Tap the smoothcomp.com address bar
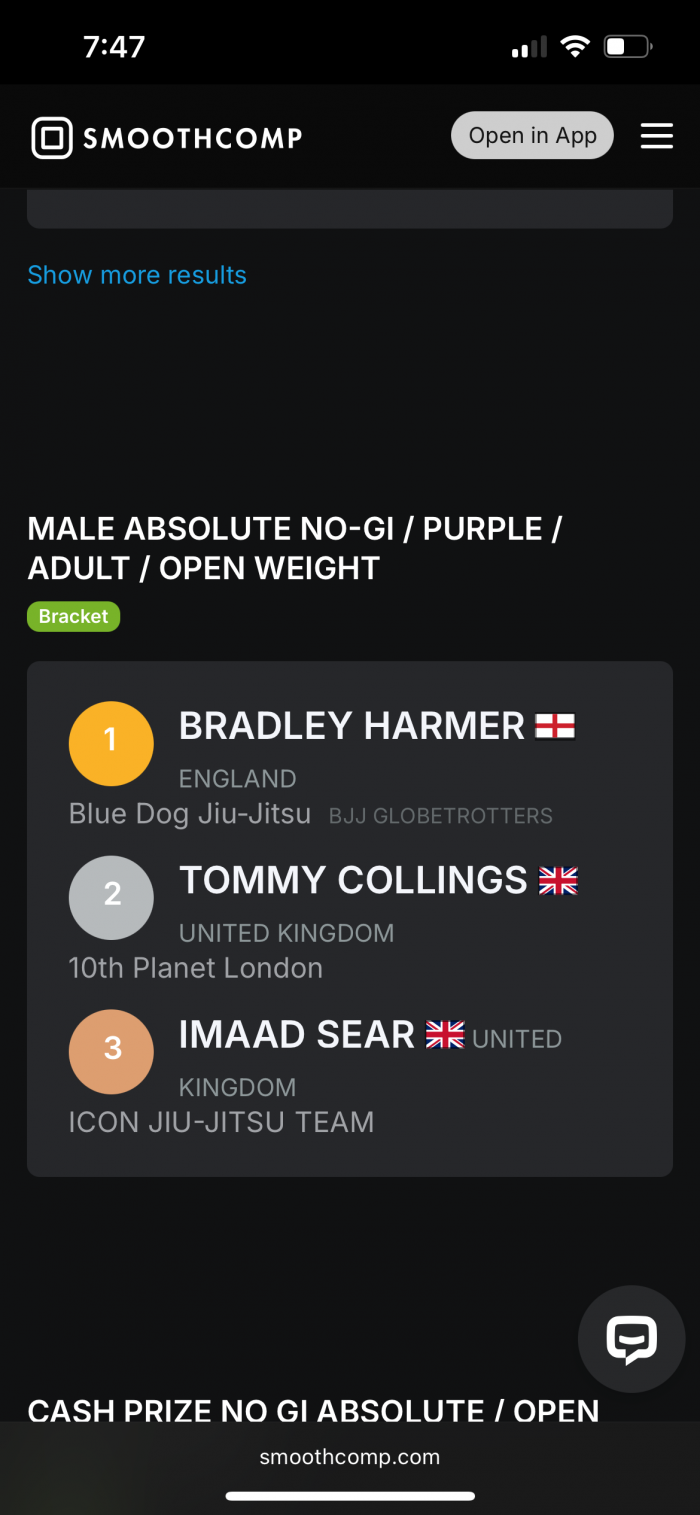 (350, 1457)
